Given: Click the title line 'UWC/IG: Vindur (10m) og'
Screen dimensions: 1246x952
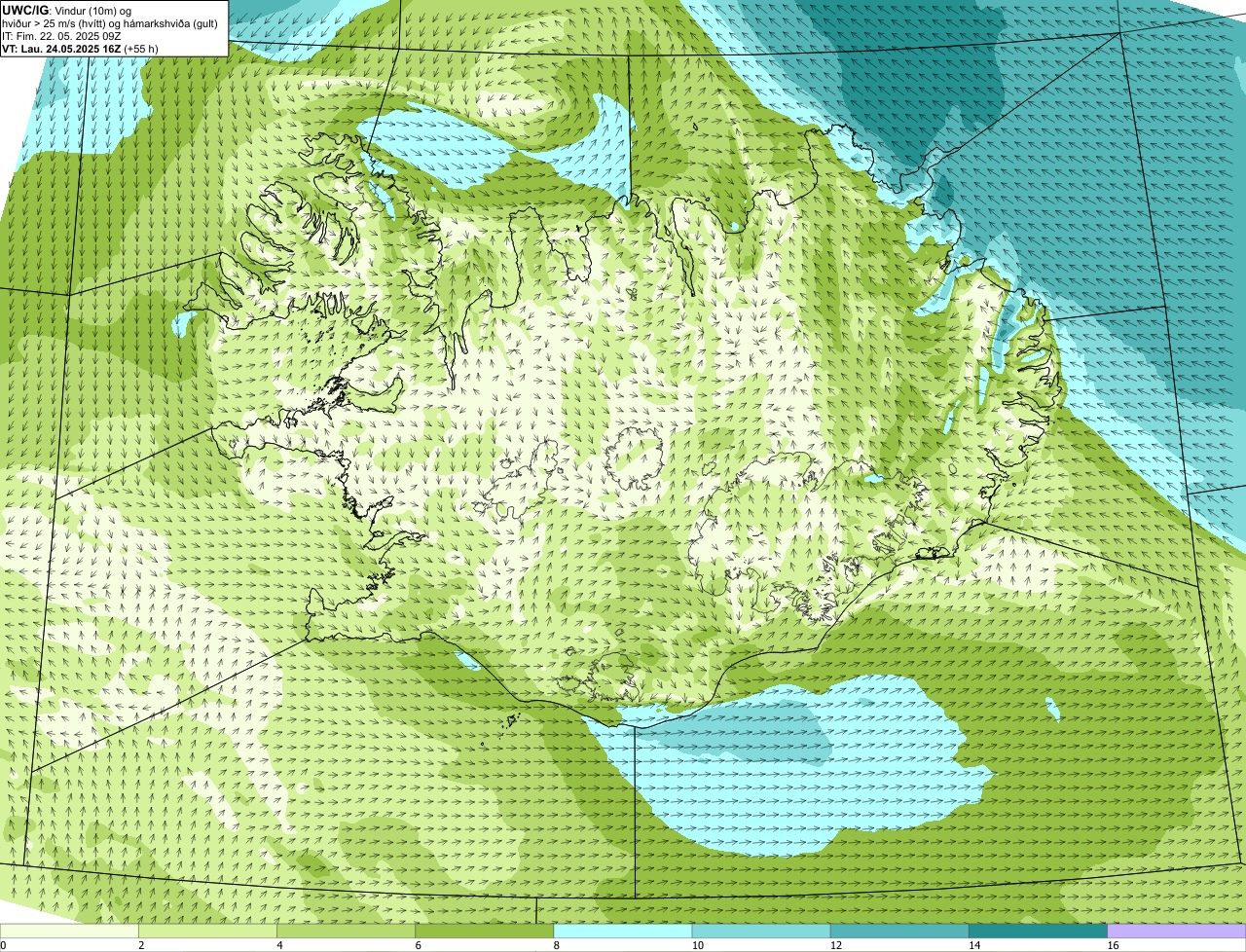Looking at the screenshot, I should 67,10.
